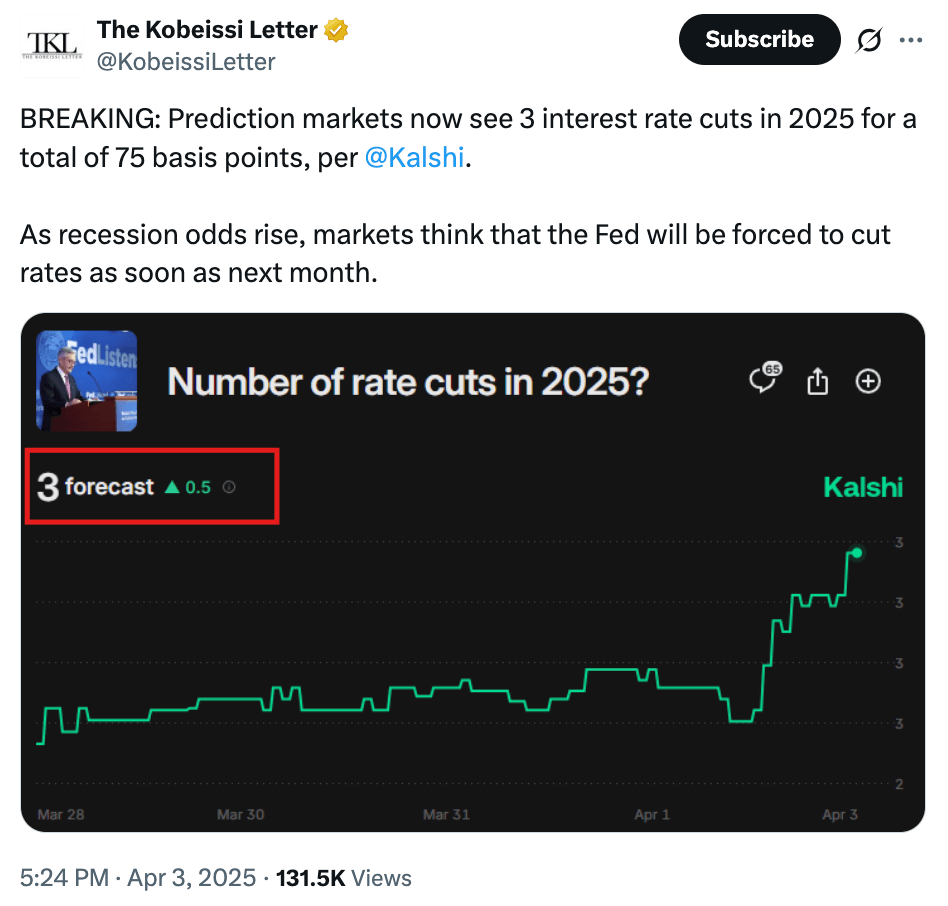Click the 5:24 PM Apr 3, 2025 timestamp
The image size is (948, 906).
(x=136, y=878)
